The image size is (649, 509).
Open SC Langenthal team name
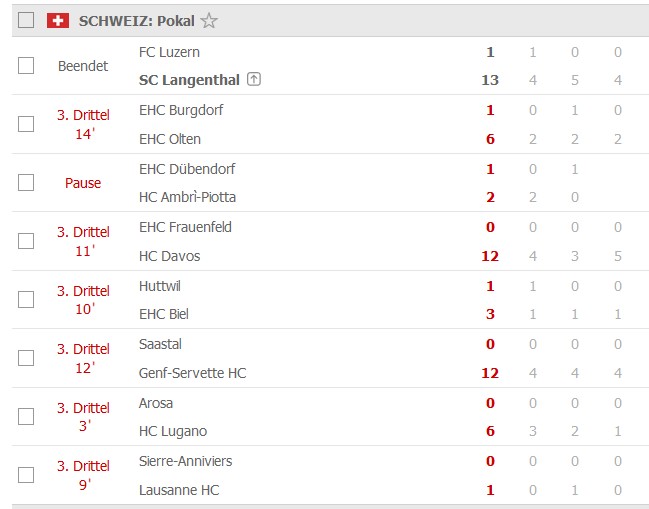tap(189, 80)
